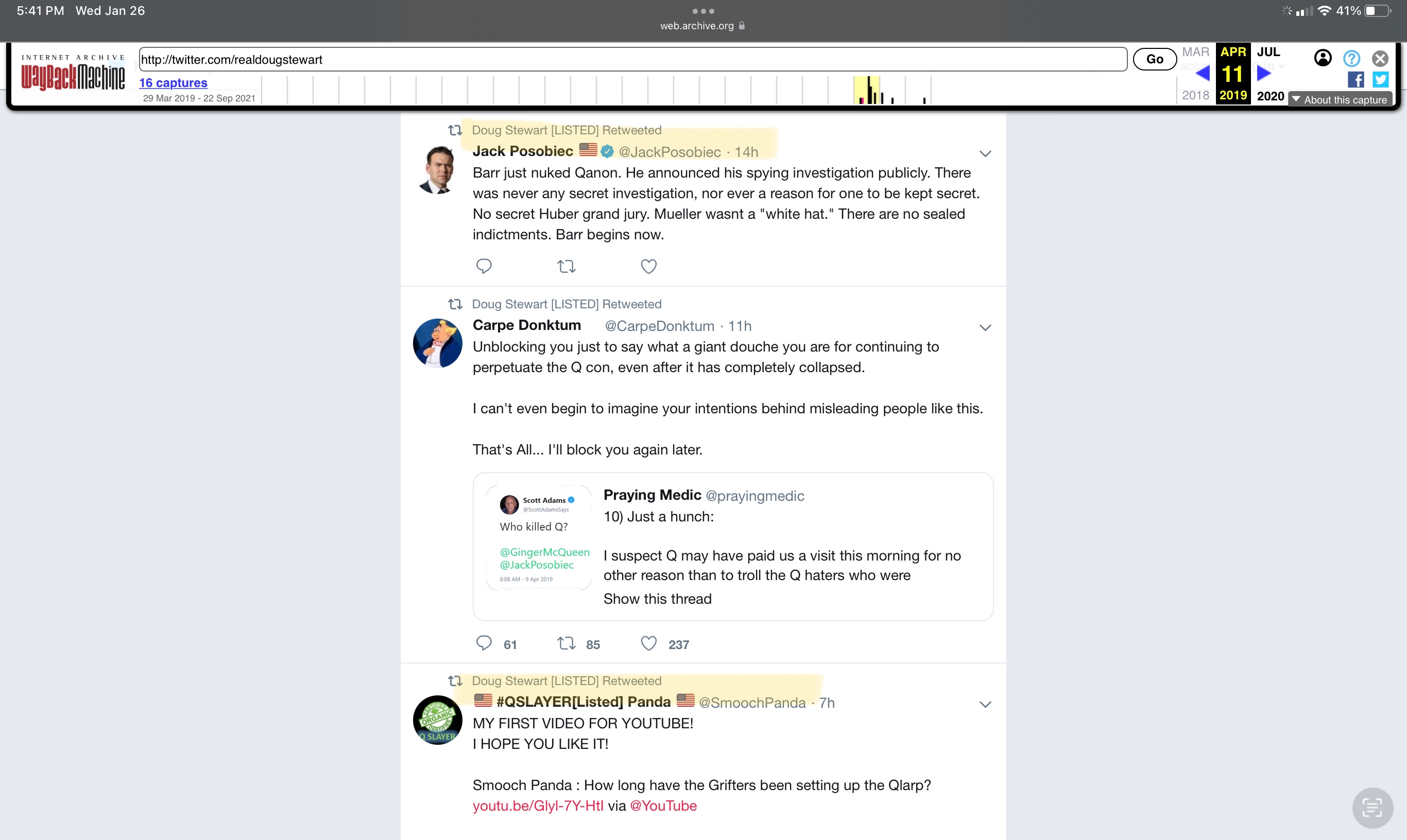
Task: Click 'Doug Stewart [LISTED] Retweeted' above Carpe Donktum
Action: [566, 304]
